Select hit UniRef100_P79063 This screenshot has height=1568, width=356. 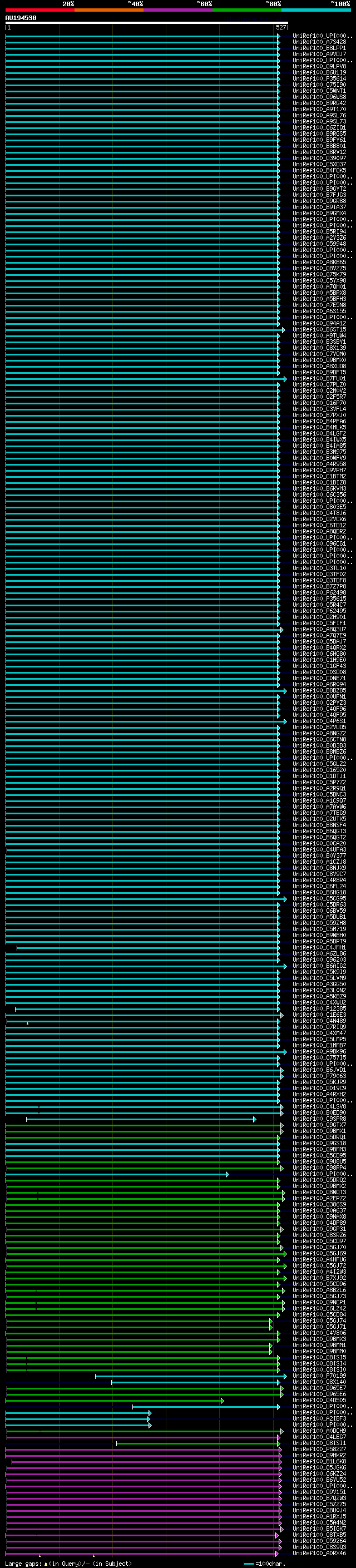[319, 1076]
